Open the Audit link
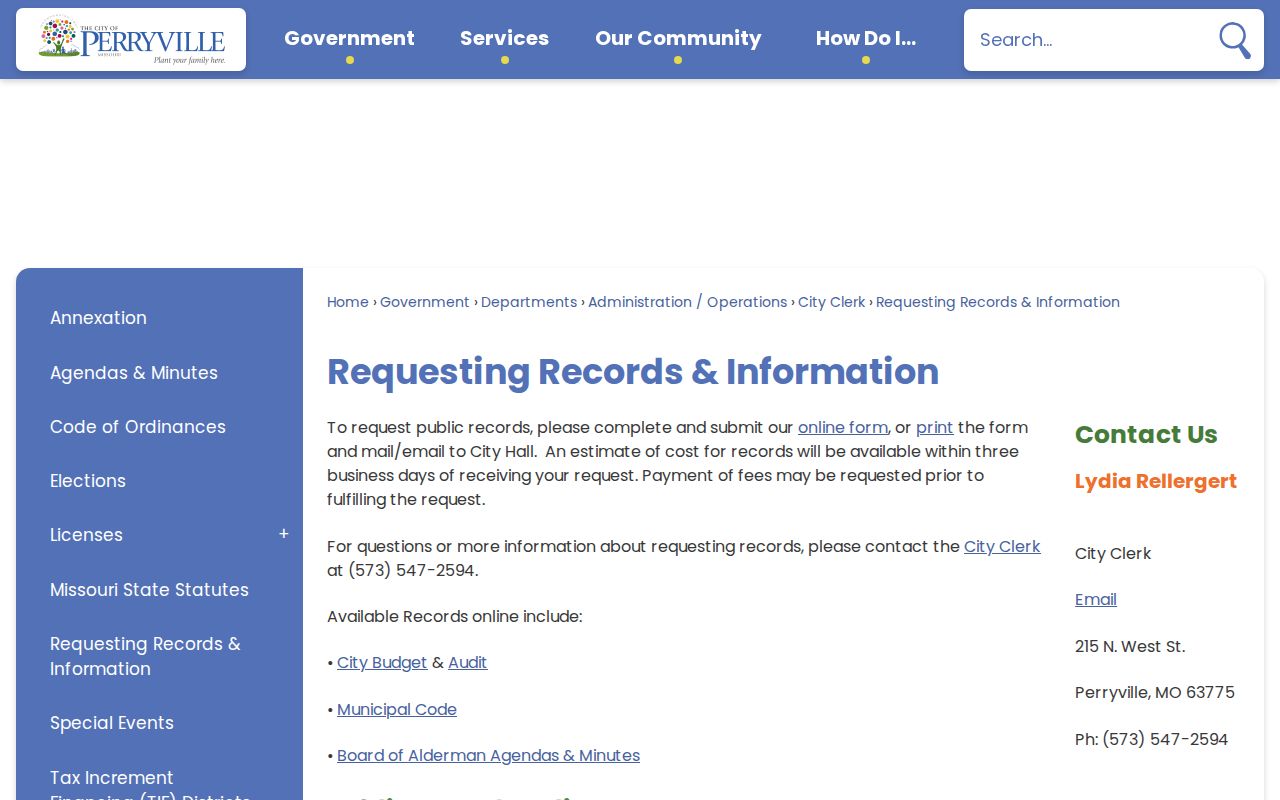The image size is (1280, 800). tap(468, 662)
